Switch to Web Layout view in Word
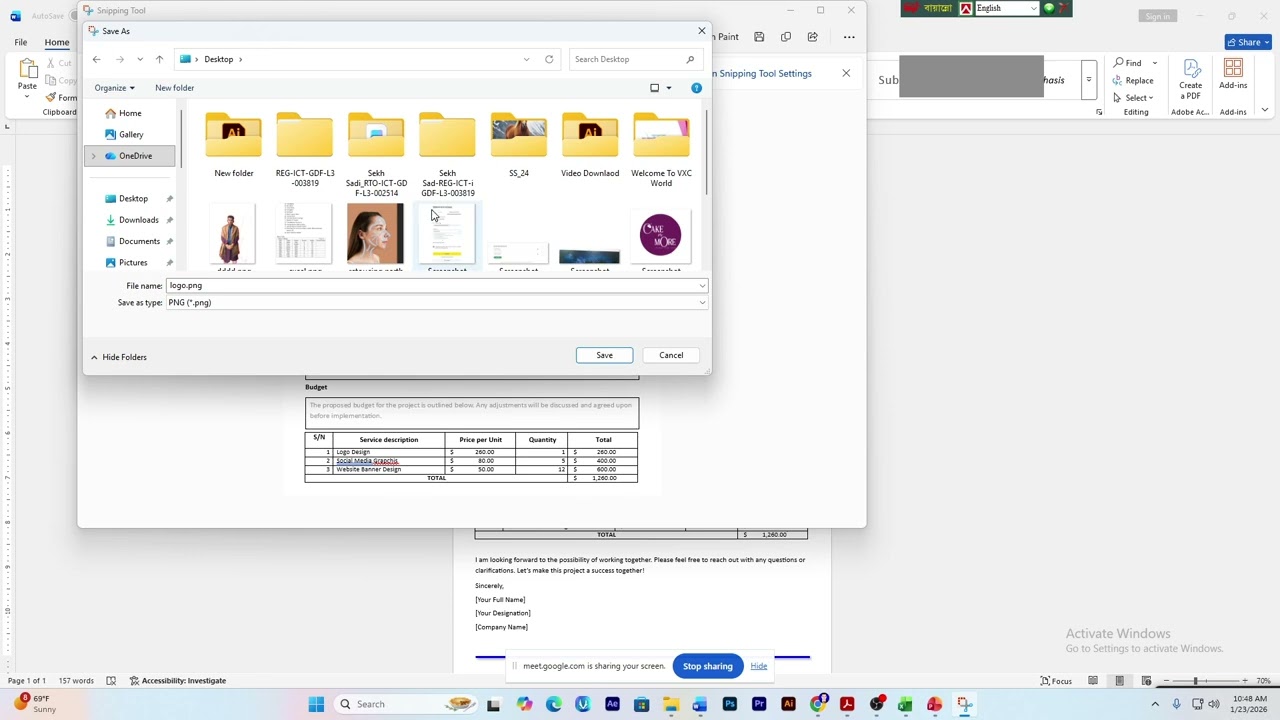Viewport: 1280px width, 720px height. [1145, 681]
